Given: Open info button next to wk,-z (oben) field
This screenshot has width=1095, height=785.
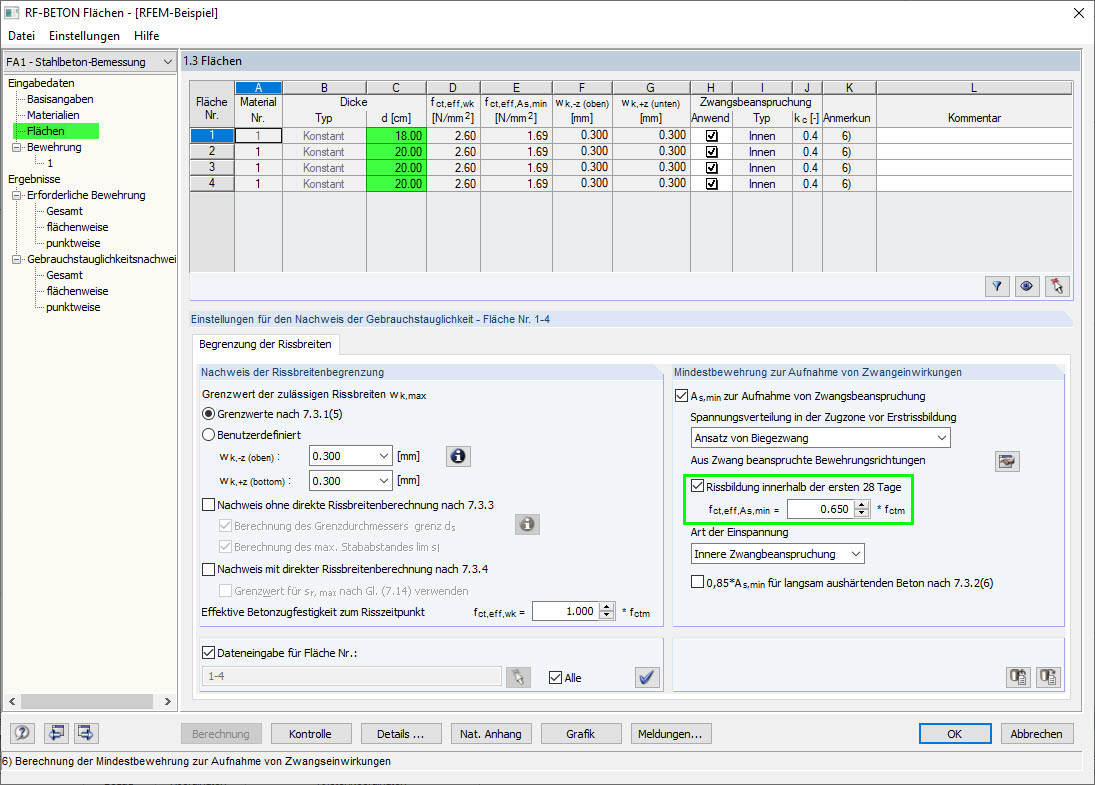Looking at the screenshot, I should click(458, 456).
